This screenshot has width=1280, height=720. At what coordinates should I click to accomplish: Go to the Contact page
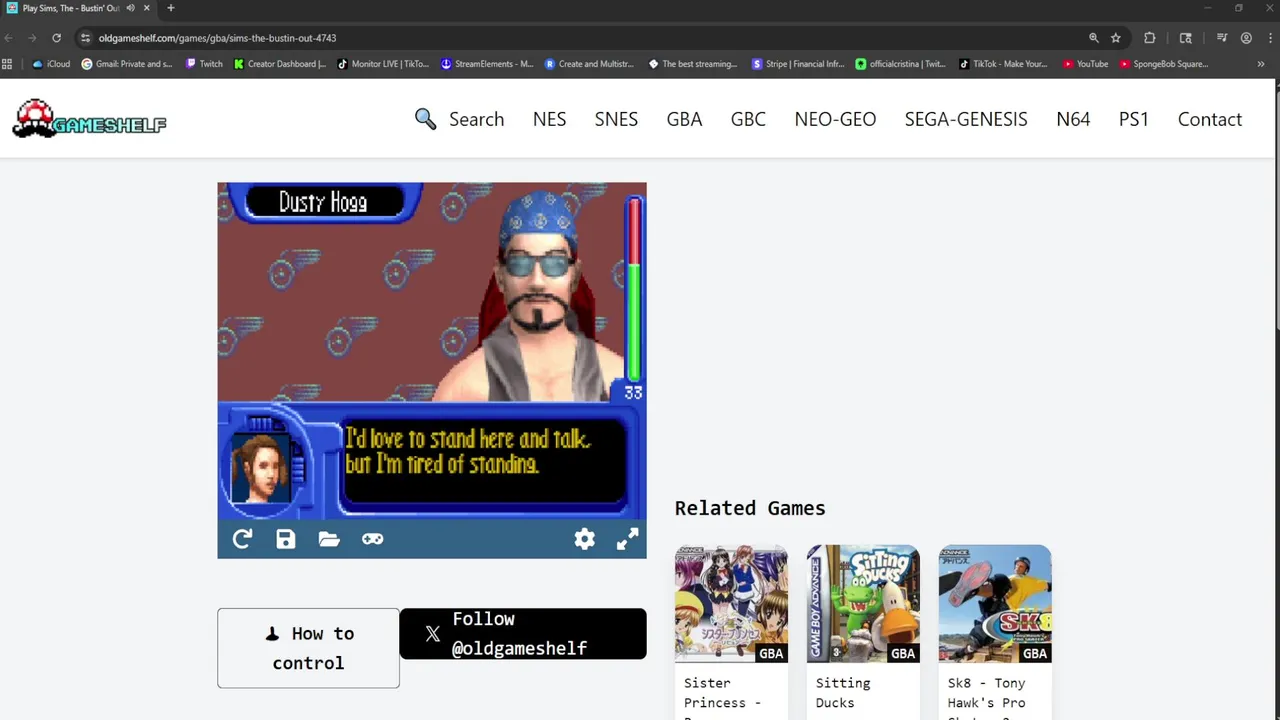(x=1210, y=119)
